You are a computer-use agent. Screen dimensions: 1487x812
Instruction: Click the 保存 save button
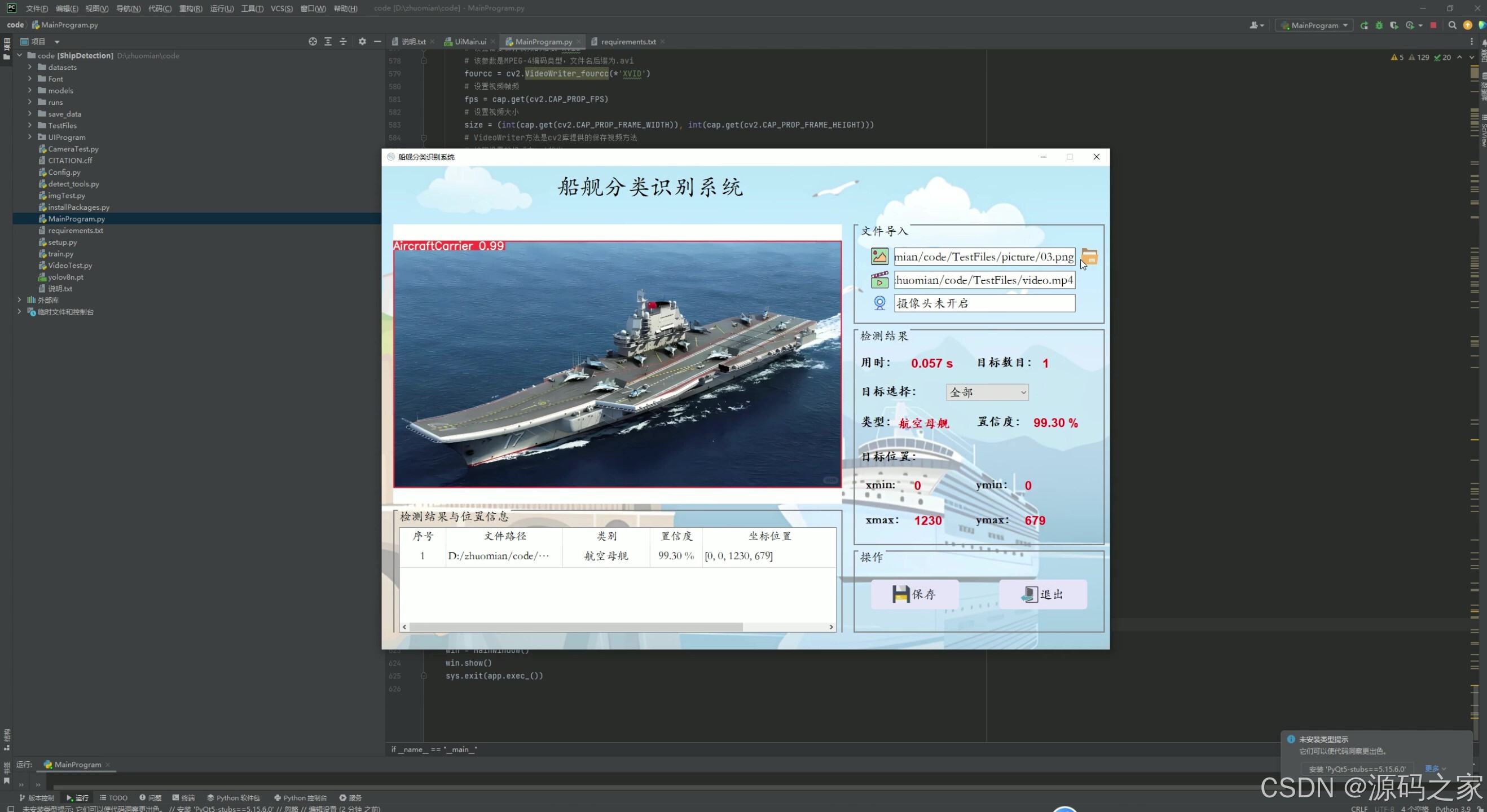[915, 594]
